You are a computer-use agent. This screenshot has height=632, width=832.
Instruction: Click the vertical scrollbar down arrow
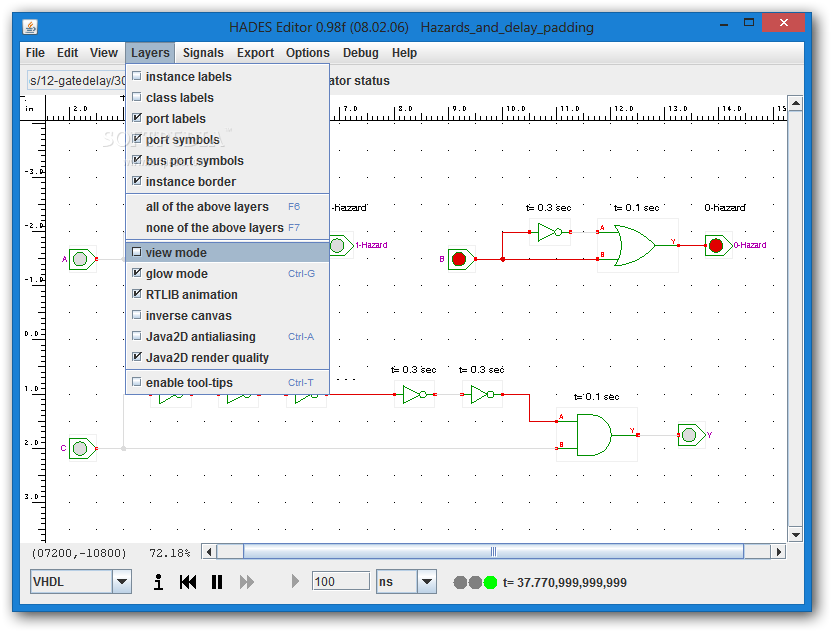[795, 535]
